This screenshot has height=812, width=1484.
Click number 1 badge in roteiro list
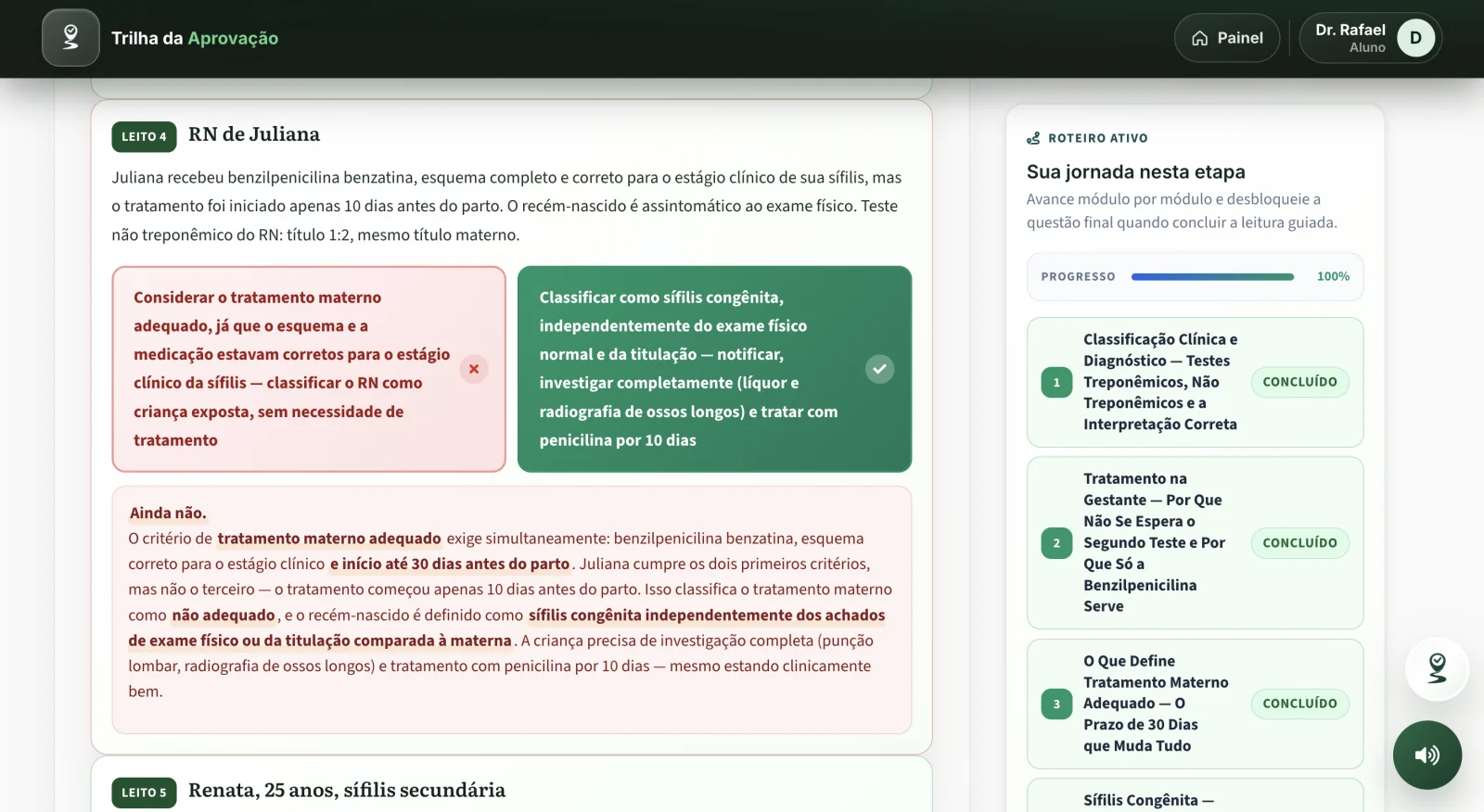pyautogui.click(x=1056, y=382)
